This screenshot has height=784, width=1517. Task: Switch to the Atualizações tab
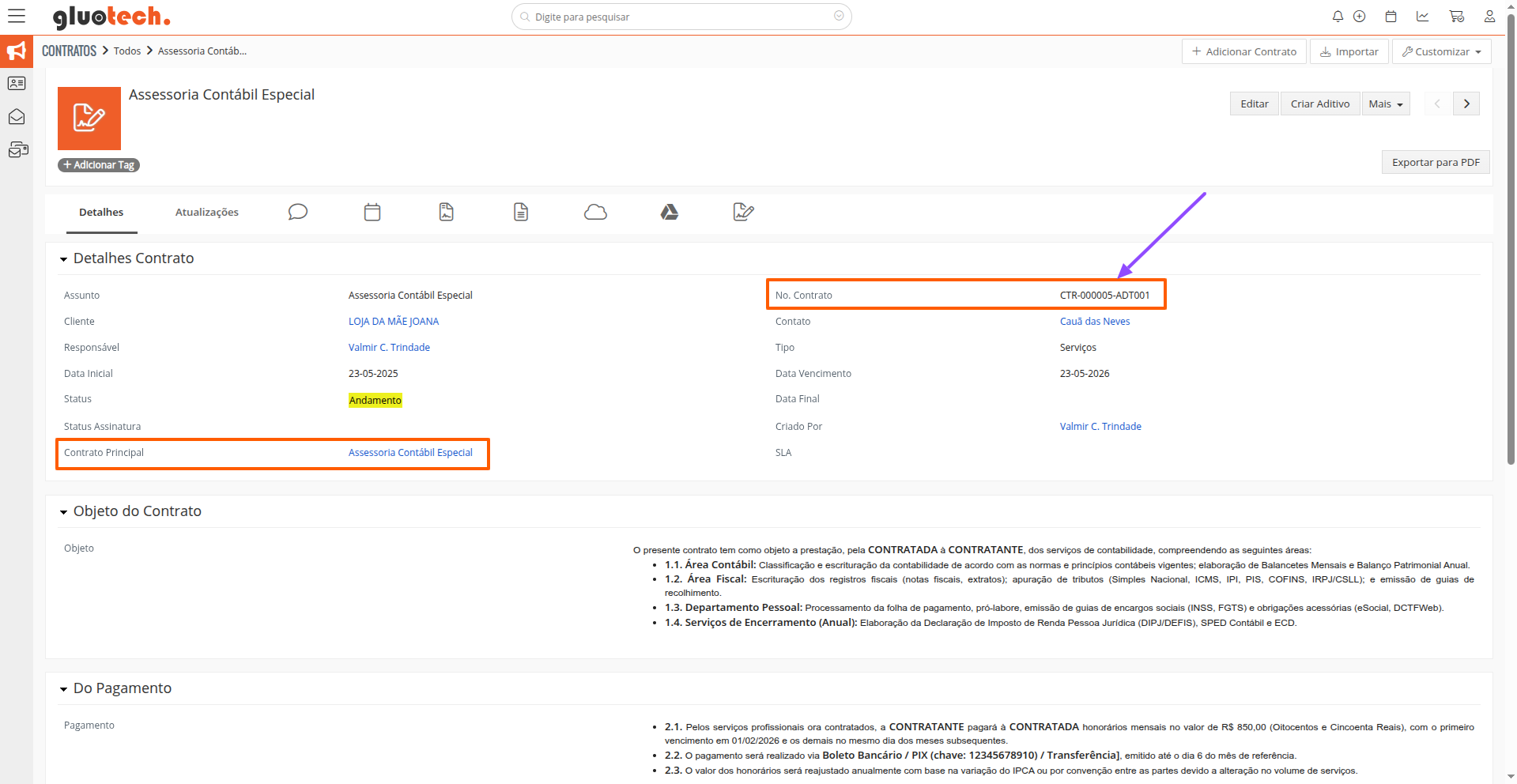pyautogui.click(x=206, y=212)
